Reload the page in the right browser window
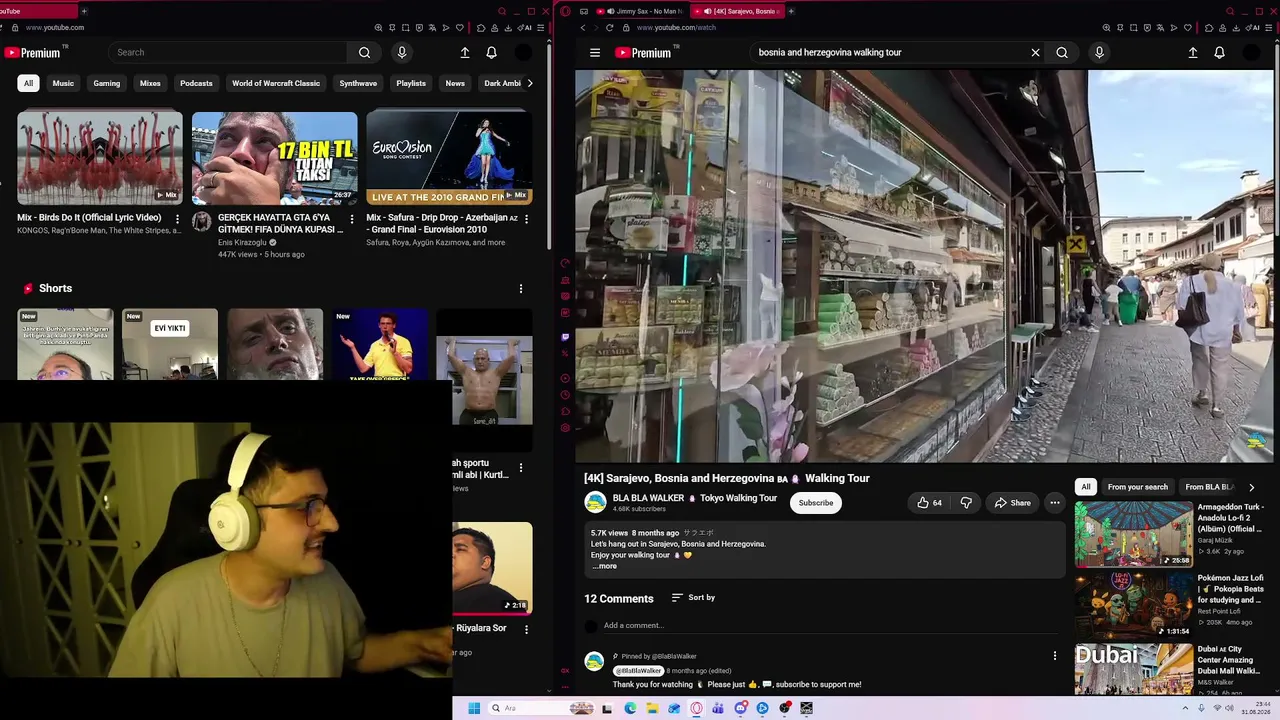This screenshot has height=720, width=1280. (x=609, y=28)
